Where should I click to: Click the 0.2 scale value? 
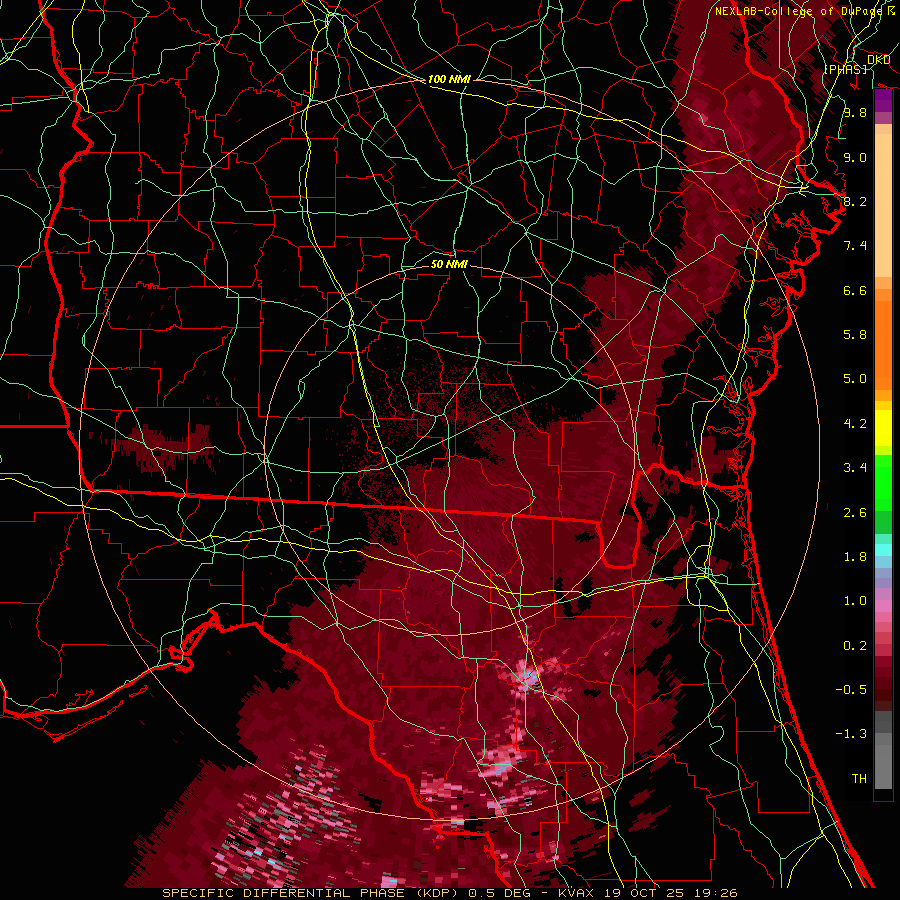855,646
